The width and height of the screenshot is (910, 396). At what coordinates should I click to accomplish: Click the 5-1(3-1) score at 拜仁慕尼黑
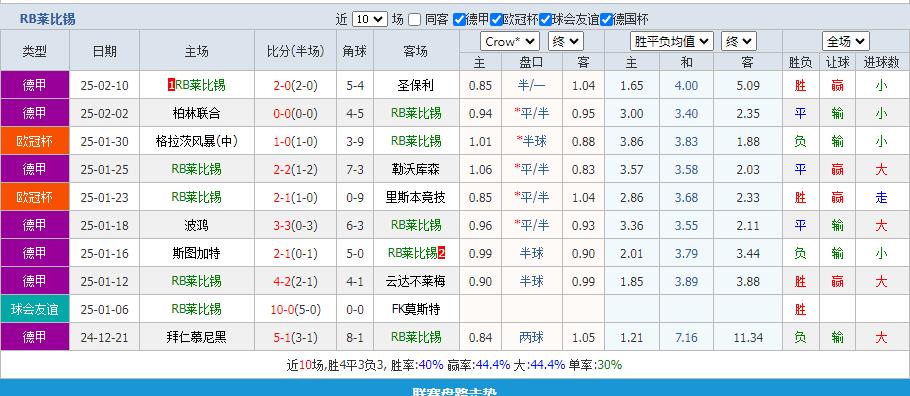point(295,337)
